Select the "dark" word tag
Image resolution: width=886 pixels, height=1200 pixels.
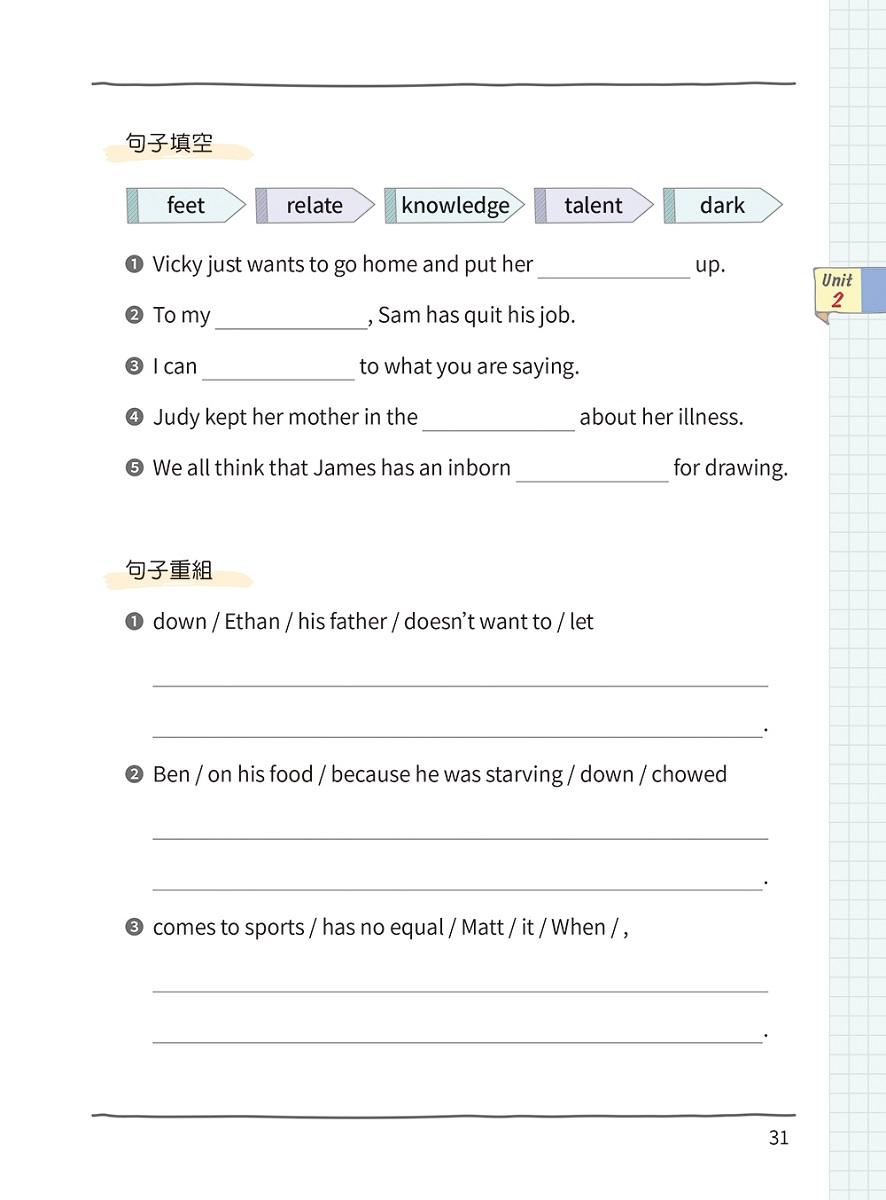tap(722, 206)
